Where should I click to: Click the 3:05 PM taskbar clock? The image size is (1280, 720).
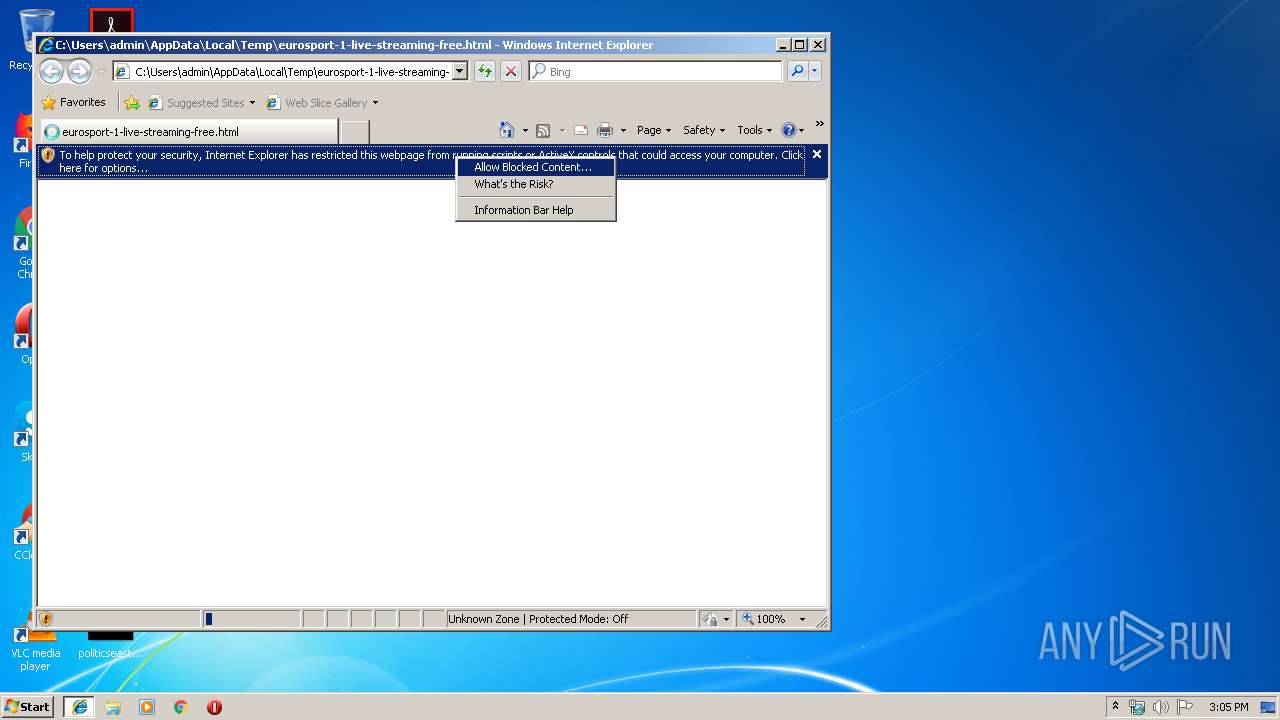click(1228, 707)
